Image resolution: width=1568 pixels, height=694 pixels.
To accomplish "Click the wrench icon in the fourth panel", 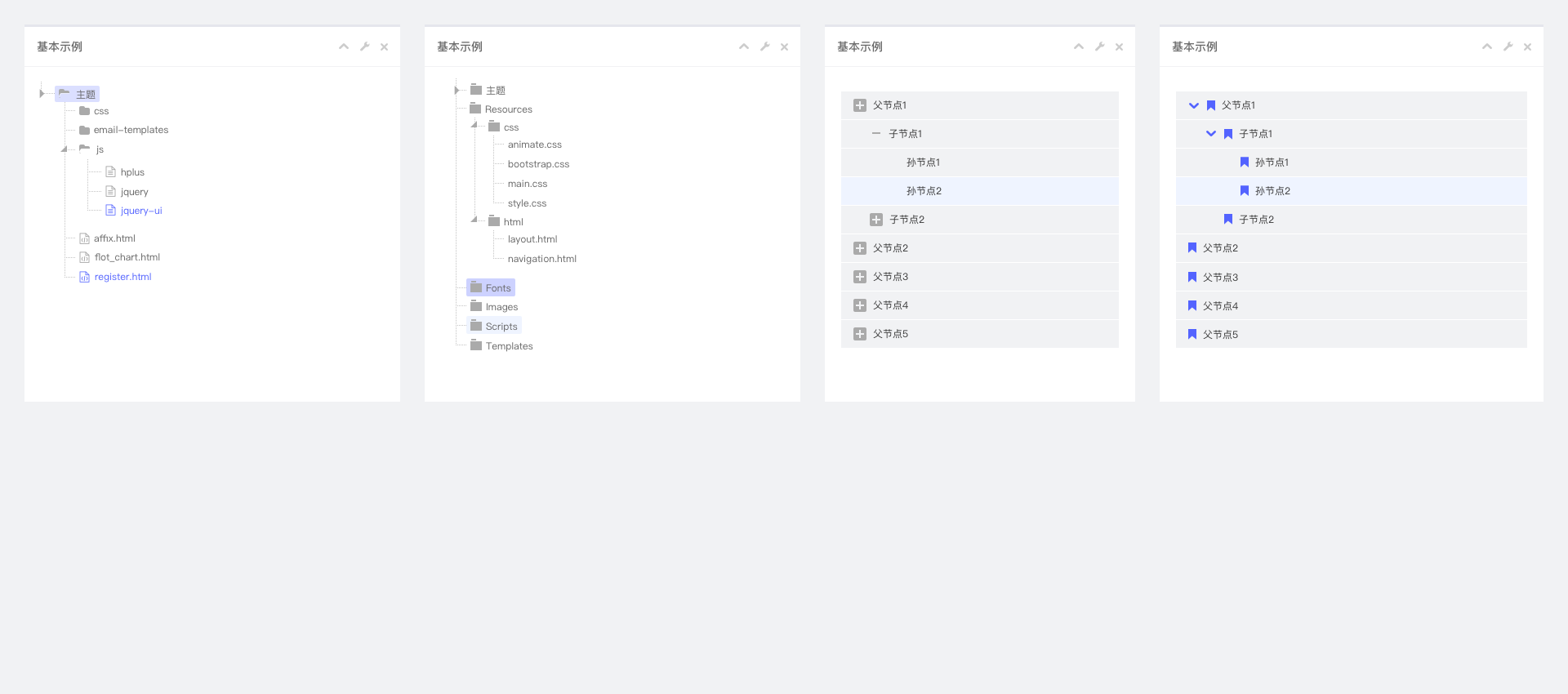I will pos(1508,47).
